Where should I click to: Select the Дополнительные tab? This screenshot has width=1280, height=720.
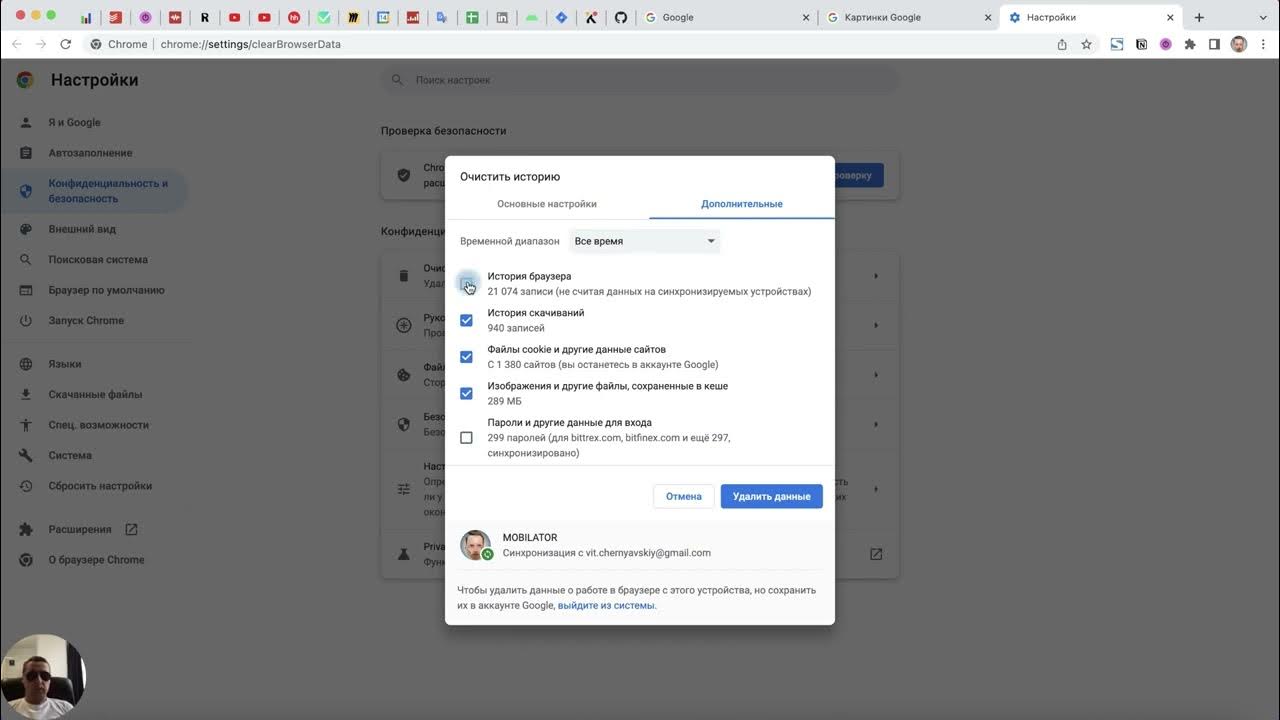pyautogui.click(x=741, y=204)
